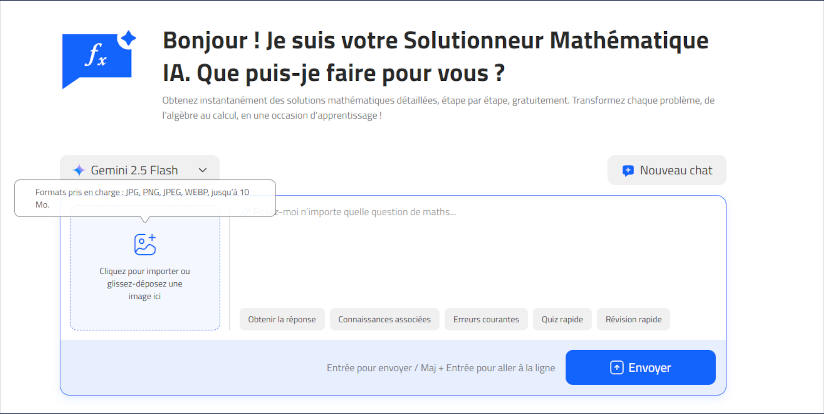
Task: Open the Gemini 2.5 Flash model selector
Action: click(139, 170)
